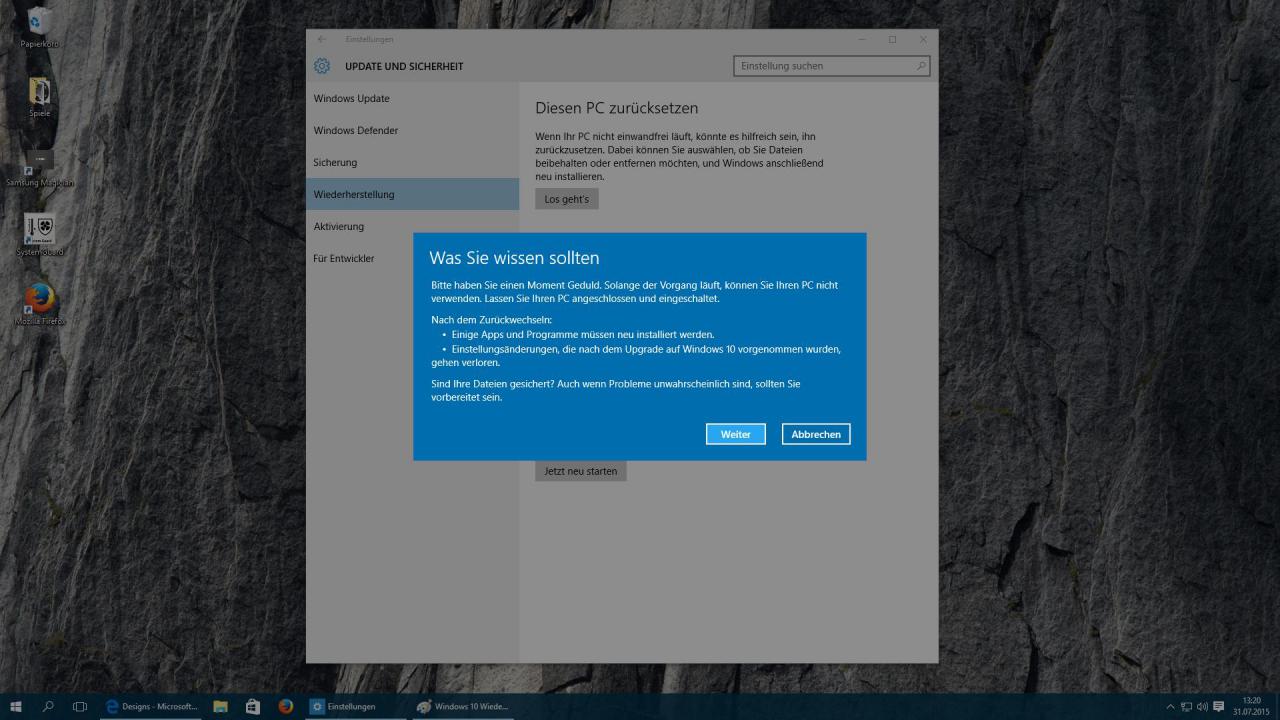1280x720 pixels.
Task: Open Task View from the taskbar
Action: click(x=80, y=706)
